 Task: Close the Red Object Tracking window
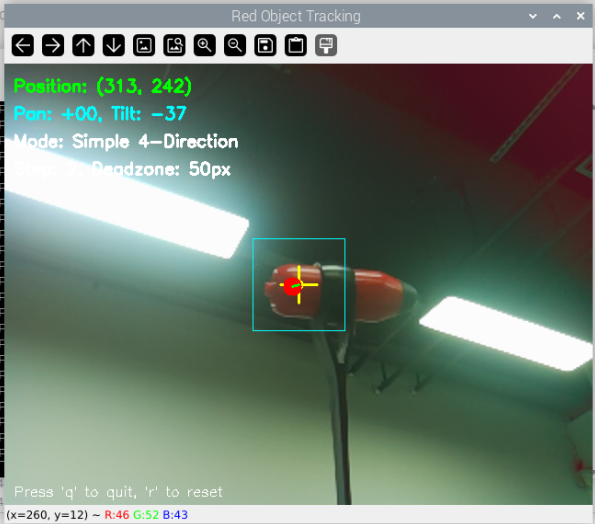click(581, 16)
